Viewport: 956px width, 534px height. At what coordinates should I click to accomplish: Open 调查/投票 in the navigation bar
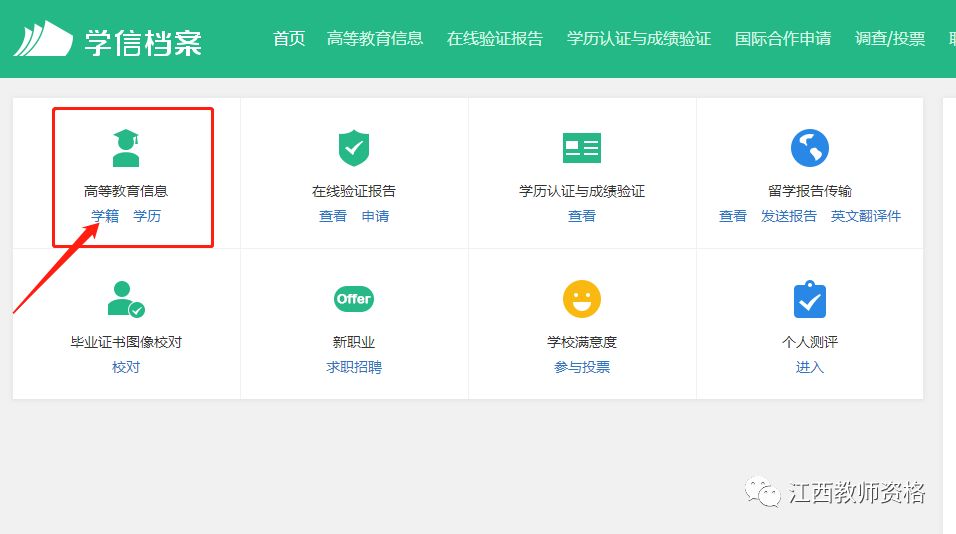(890, 38)
